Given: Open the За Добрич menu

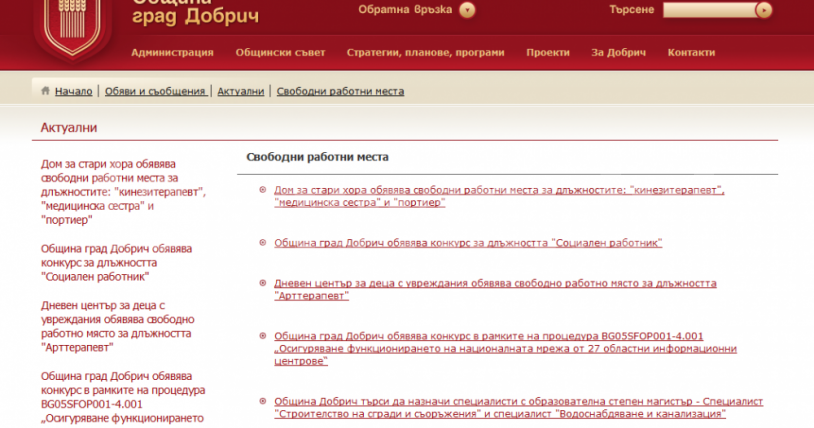Looking at the screenshot, I should (x=612, y=52).
